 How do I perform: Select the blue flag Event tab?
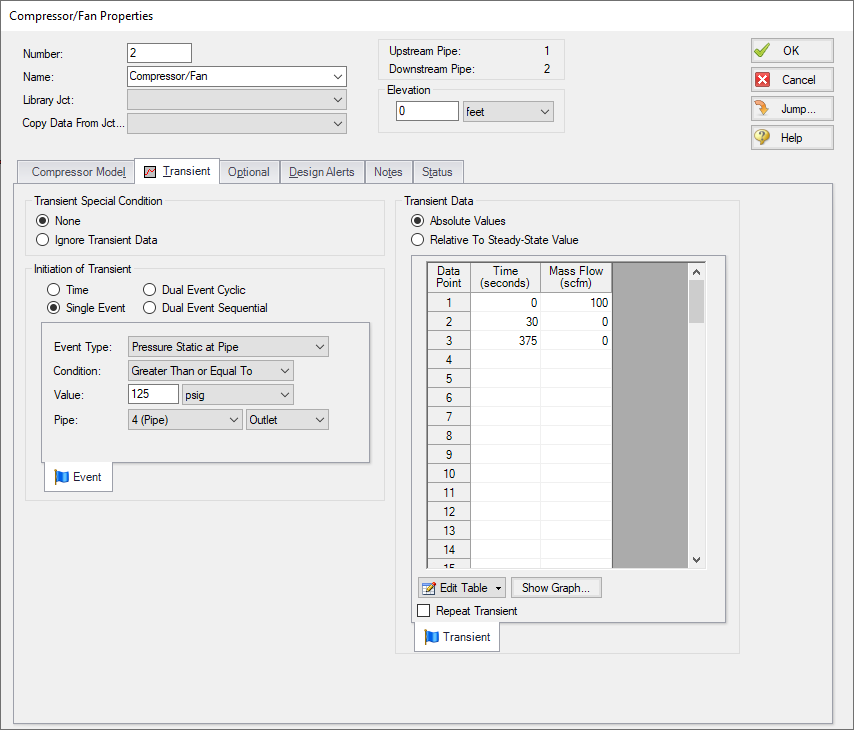[78, 477]
